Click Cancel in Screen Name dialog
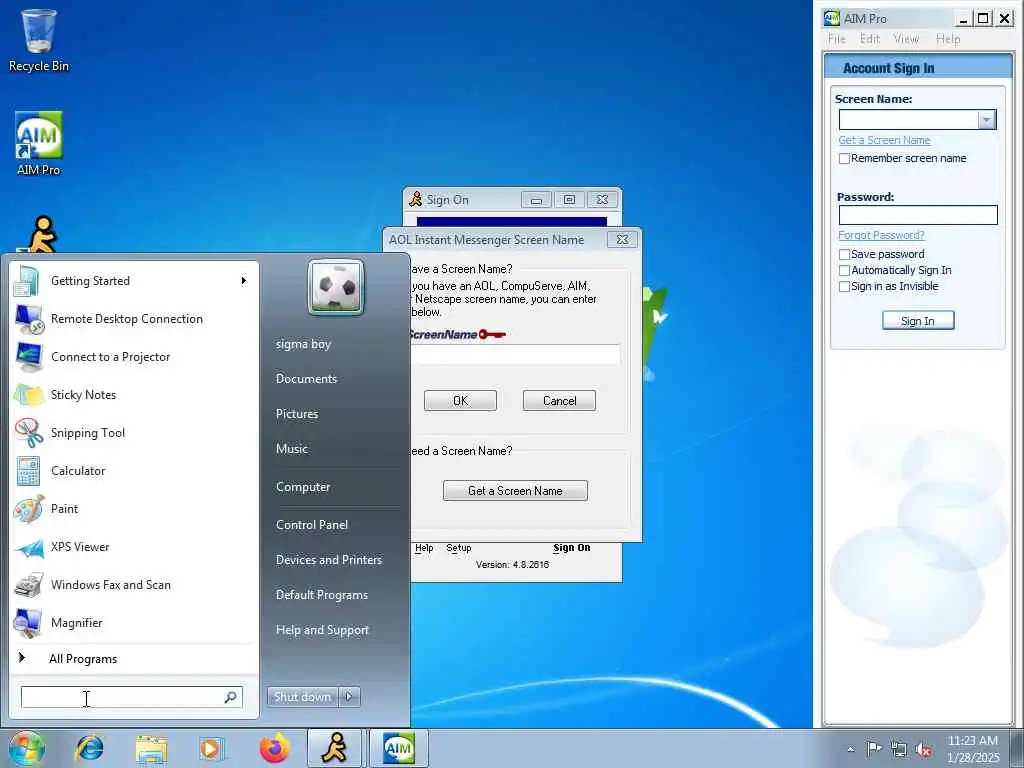 click(x=560, y=400)
